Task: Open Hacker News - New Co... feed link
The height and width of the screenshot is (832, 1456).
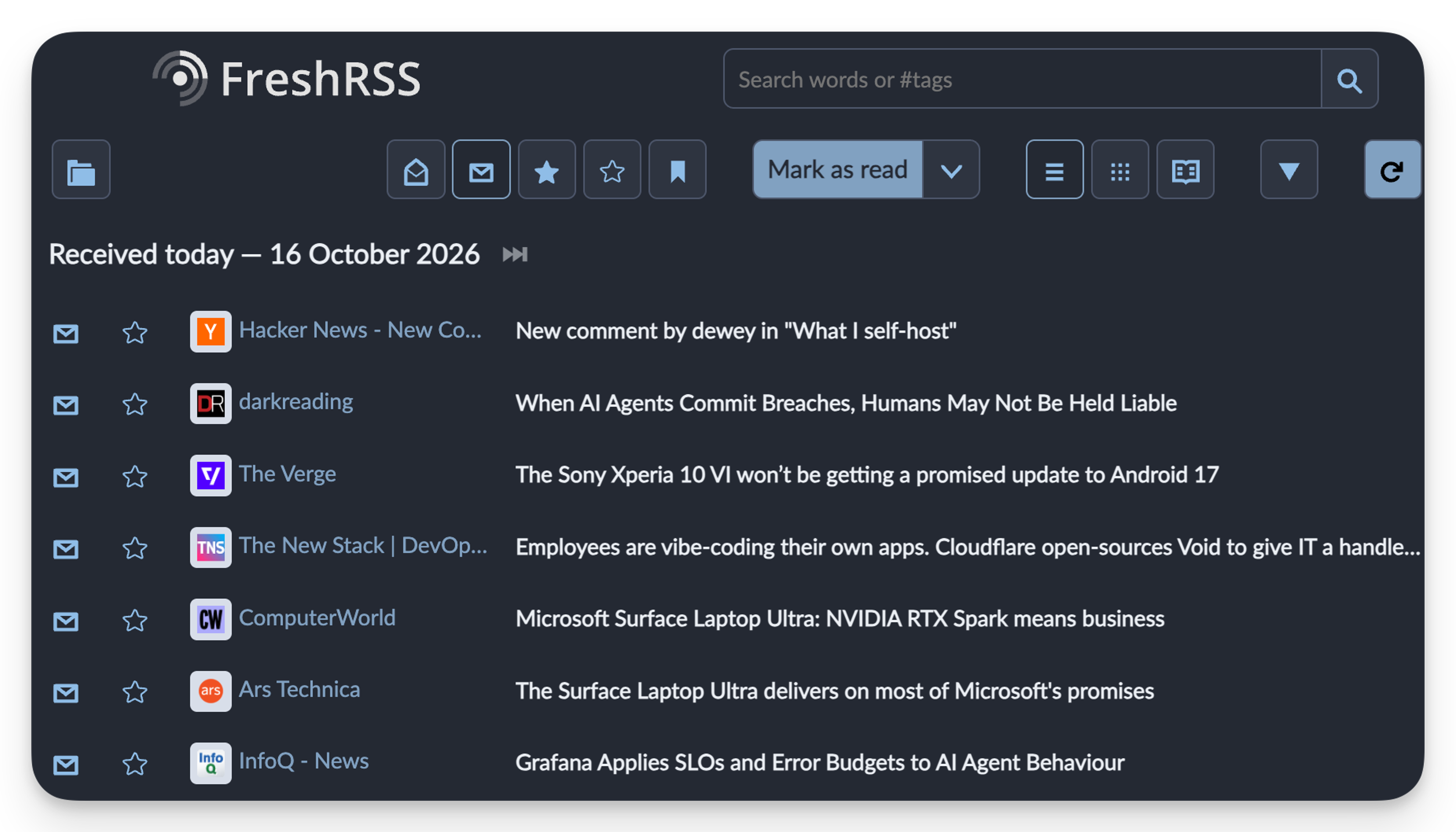Action: (360, 330)
